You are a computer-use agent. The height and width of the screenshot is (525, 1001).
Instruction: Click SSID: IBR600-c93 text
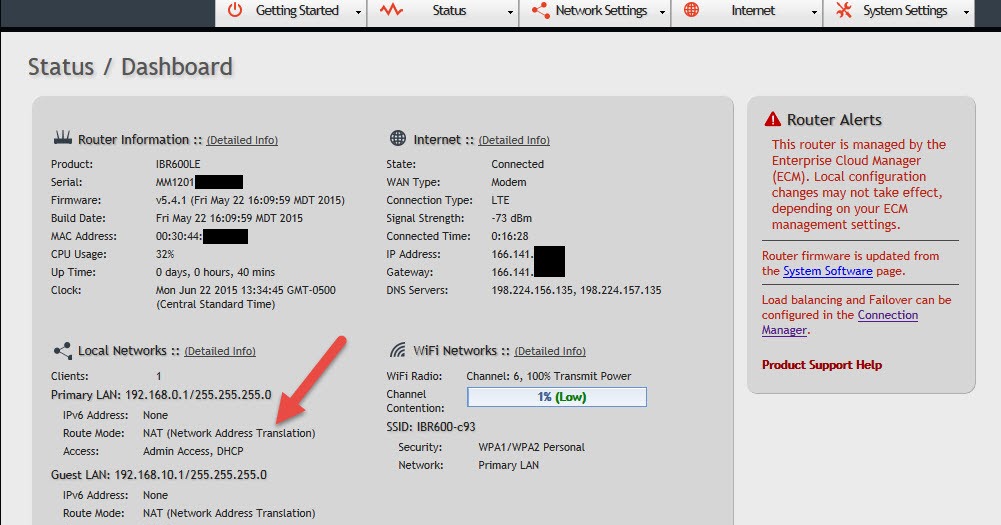pyautogui.click(x=431, y=427)
